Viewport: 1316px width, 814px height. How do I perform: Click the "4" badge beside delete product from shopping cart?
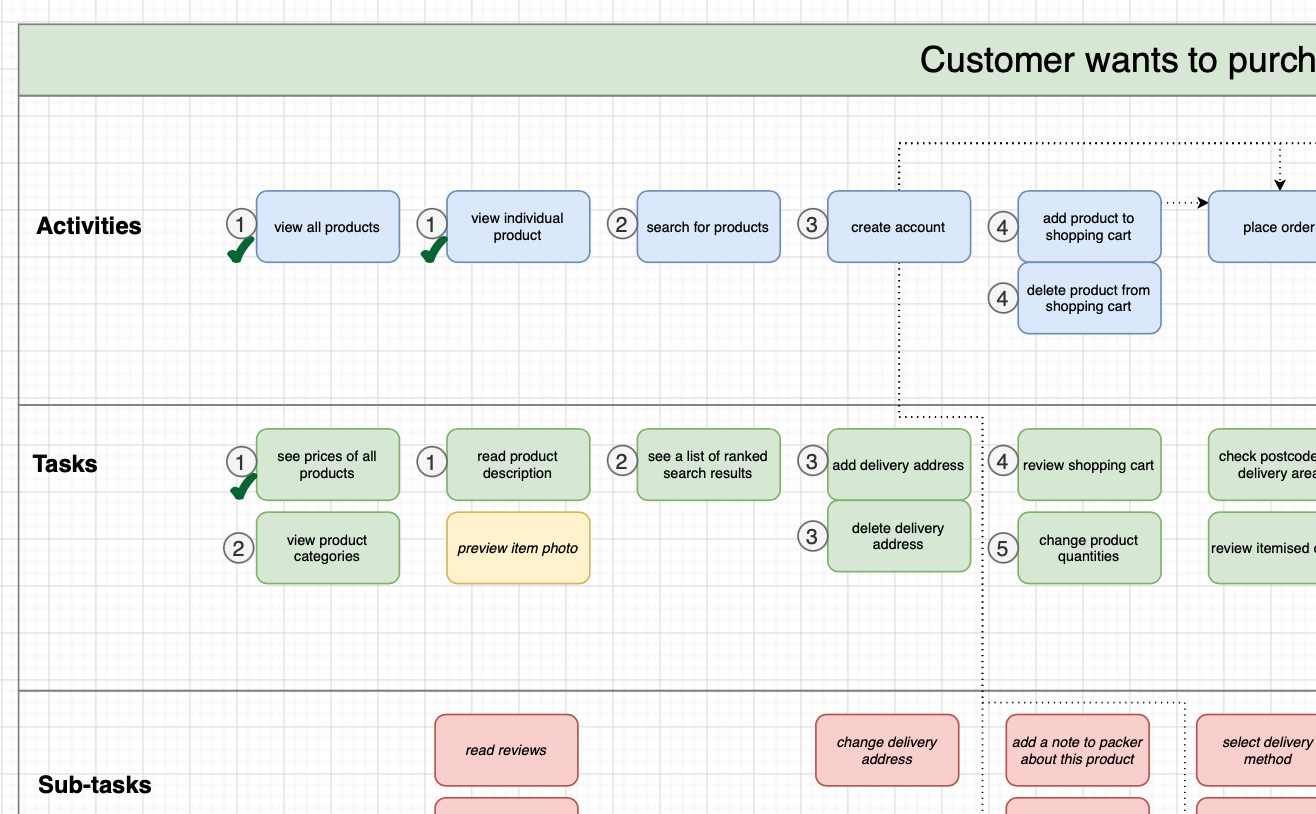(1002, 297)
